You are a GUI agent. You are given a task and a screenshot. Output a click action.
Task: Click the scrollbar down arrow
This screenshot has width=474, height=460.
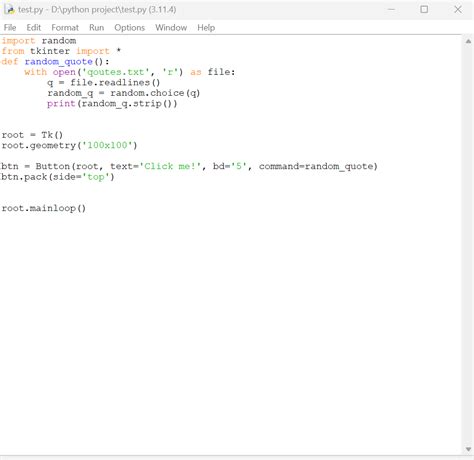468,449
